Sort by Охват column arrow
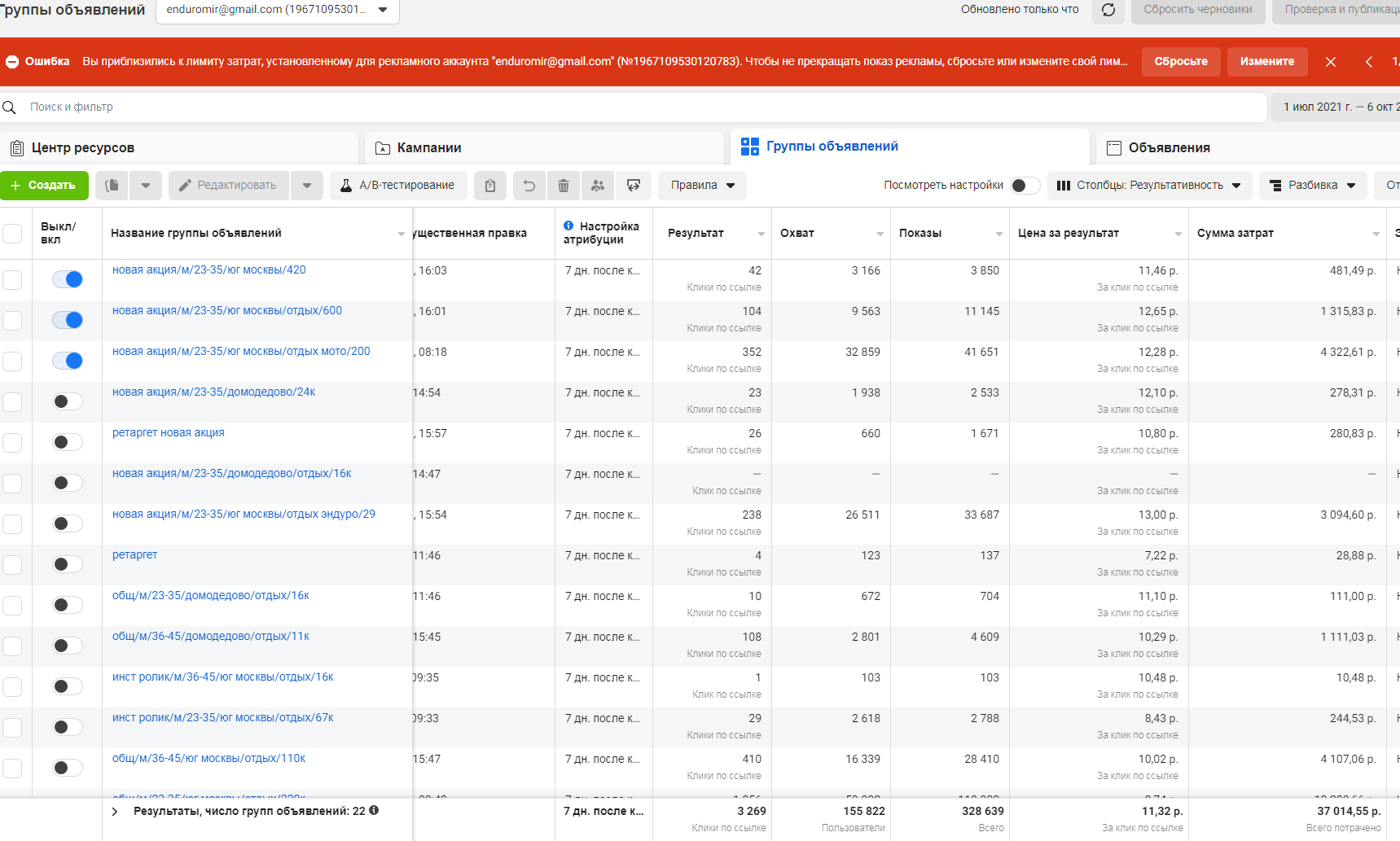The height and width of the screenshot is (841, 1400). click(x=880, y=234)
